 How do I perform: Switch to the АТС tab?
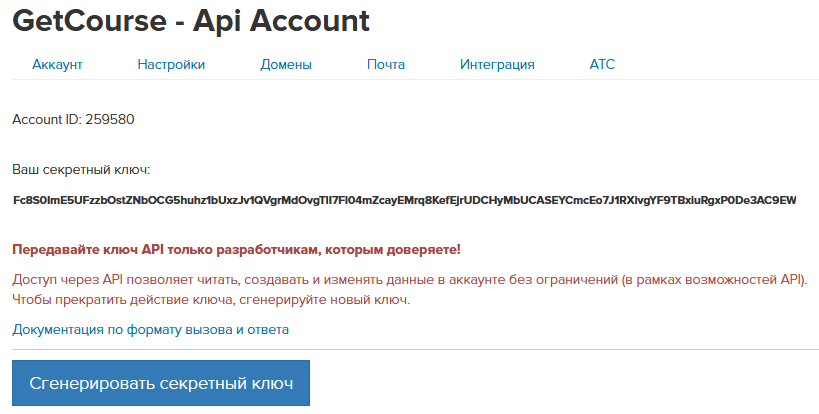click(602, 65)
